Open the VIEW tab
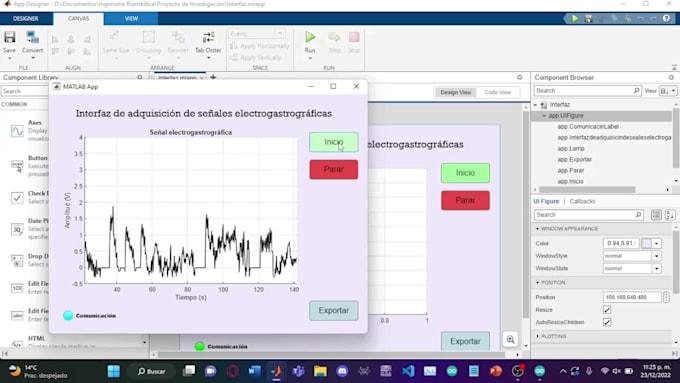Screen dimensions: 680x383 click(x=131, y=19)
